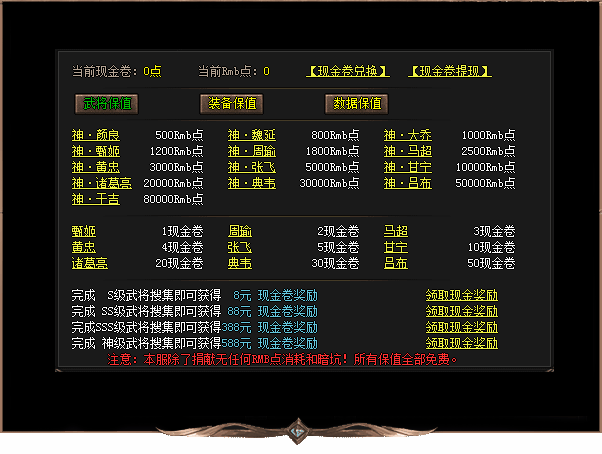Click 甄姬 in the 1现金卷 row
The width and height of the screenshot is (602, 454).
[84, 231]
